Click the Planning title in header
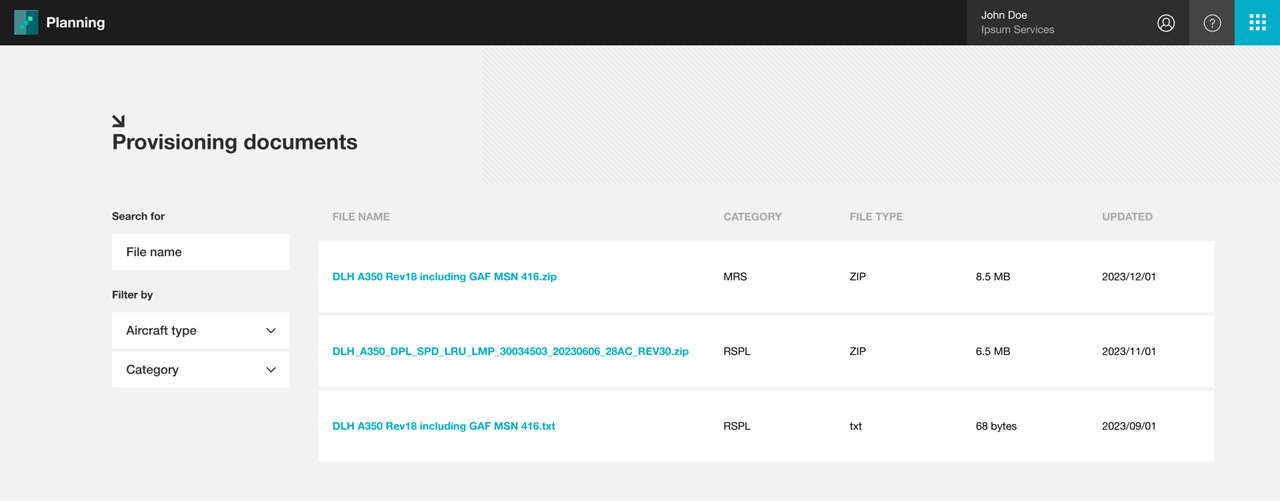The width and height of the screenshot is (1280, 501). click(x=75, y=22)
